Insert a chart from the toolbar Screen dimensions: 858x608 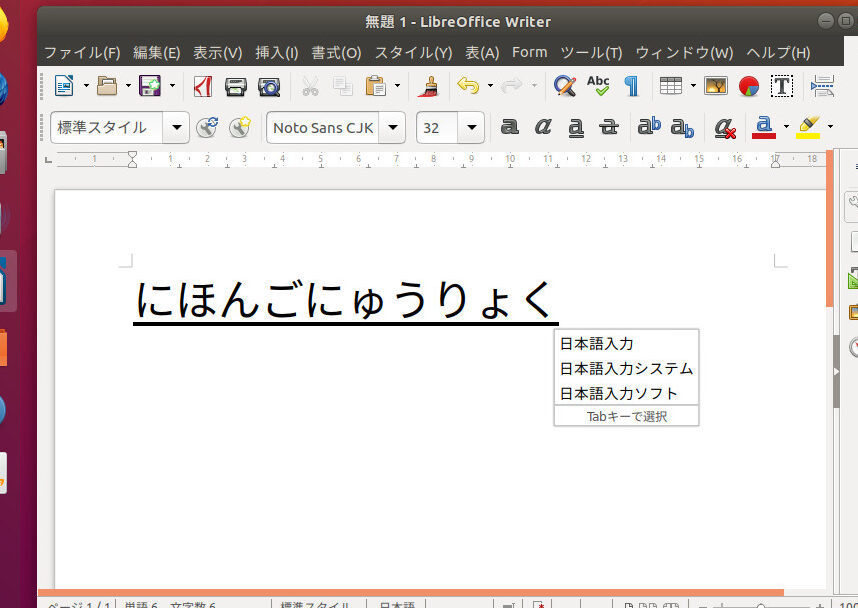[x=749, y=86]
